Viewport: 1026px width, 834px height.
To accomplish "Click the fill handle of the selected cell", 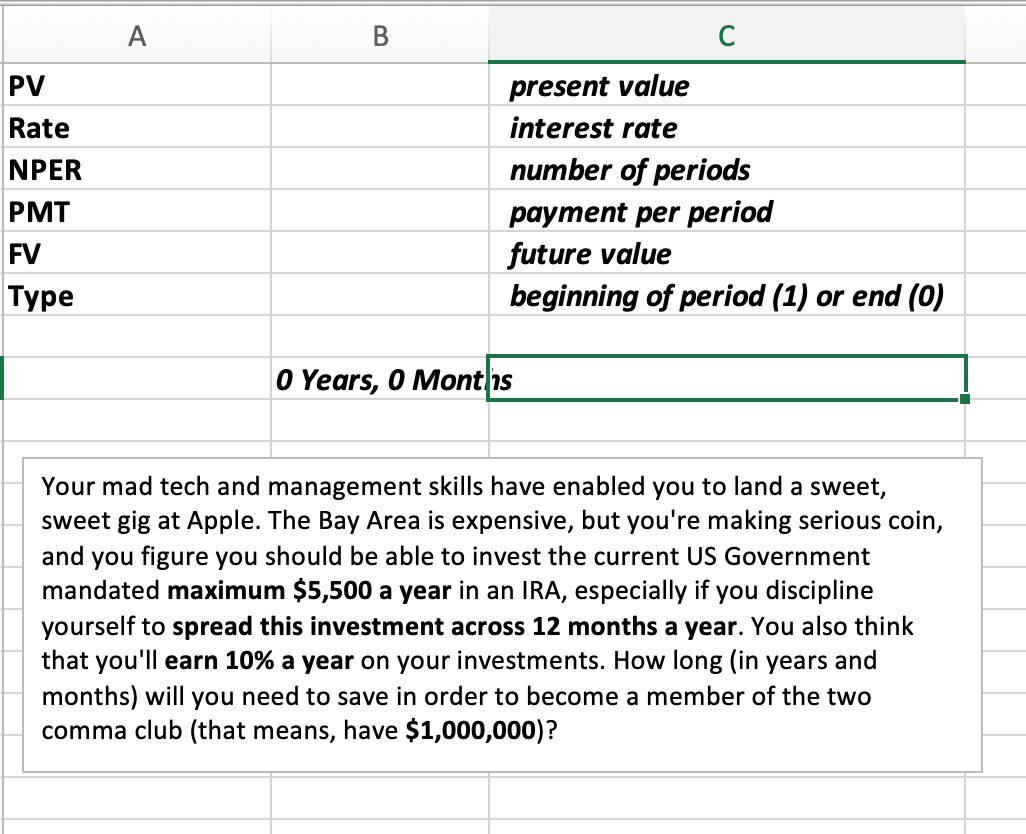I will pyautogui.click(x=964, y=399).
